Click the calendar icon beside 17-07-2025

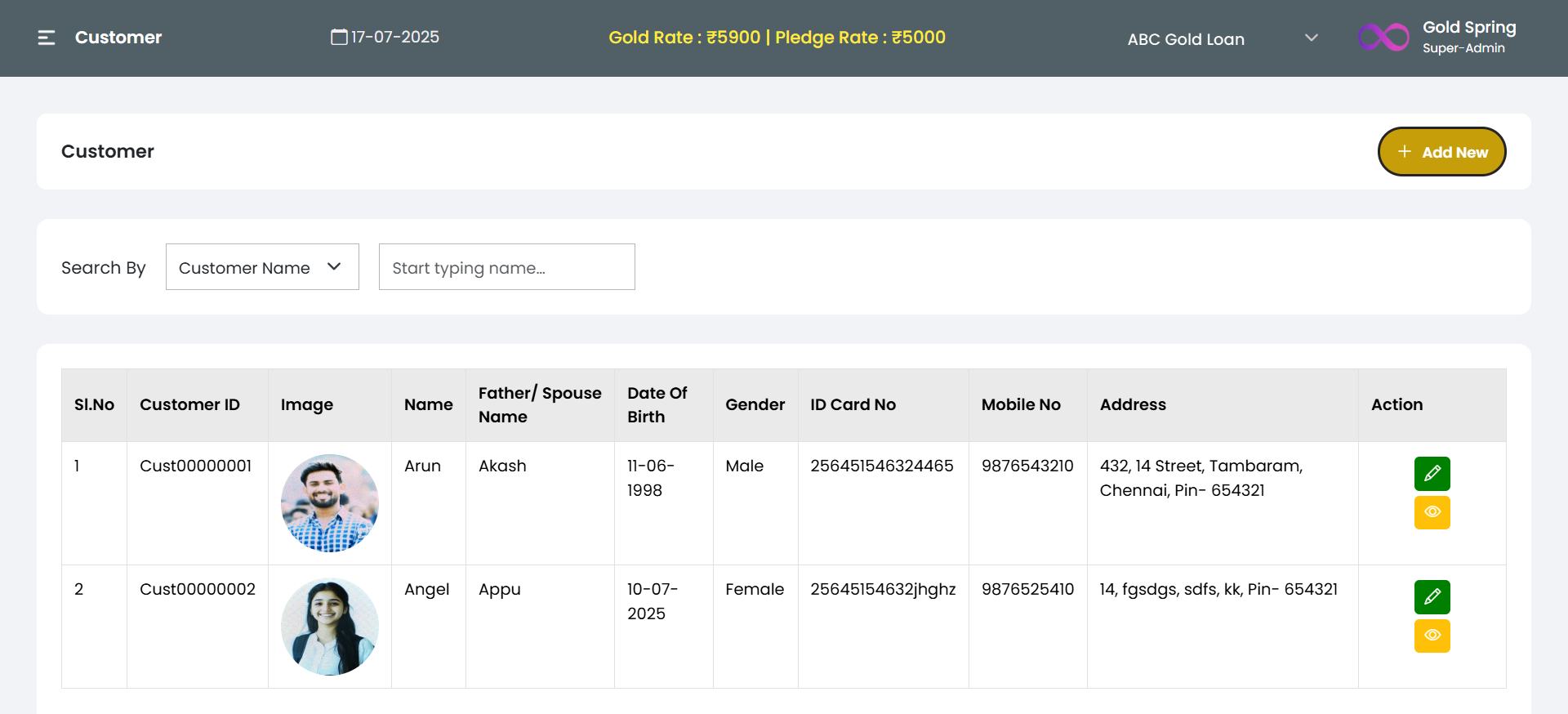click(339, 37)
